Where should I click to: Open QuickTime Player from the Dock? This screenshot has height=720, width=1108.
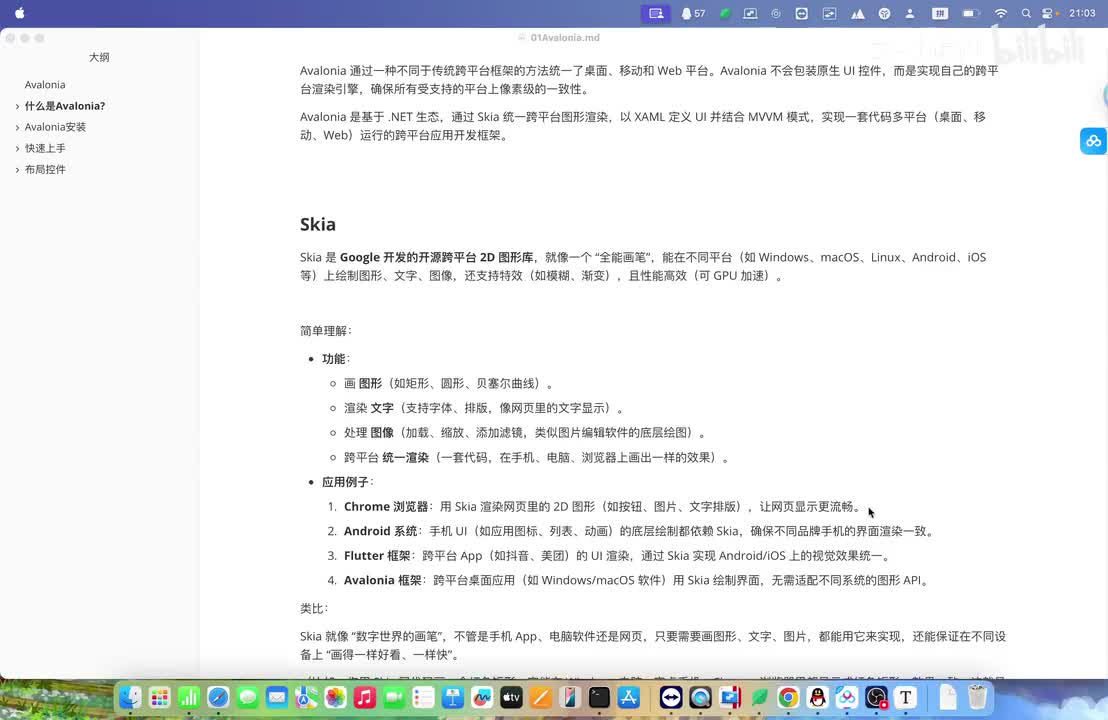700,698
